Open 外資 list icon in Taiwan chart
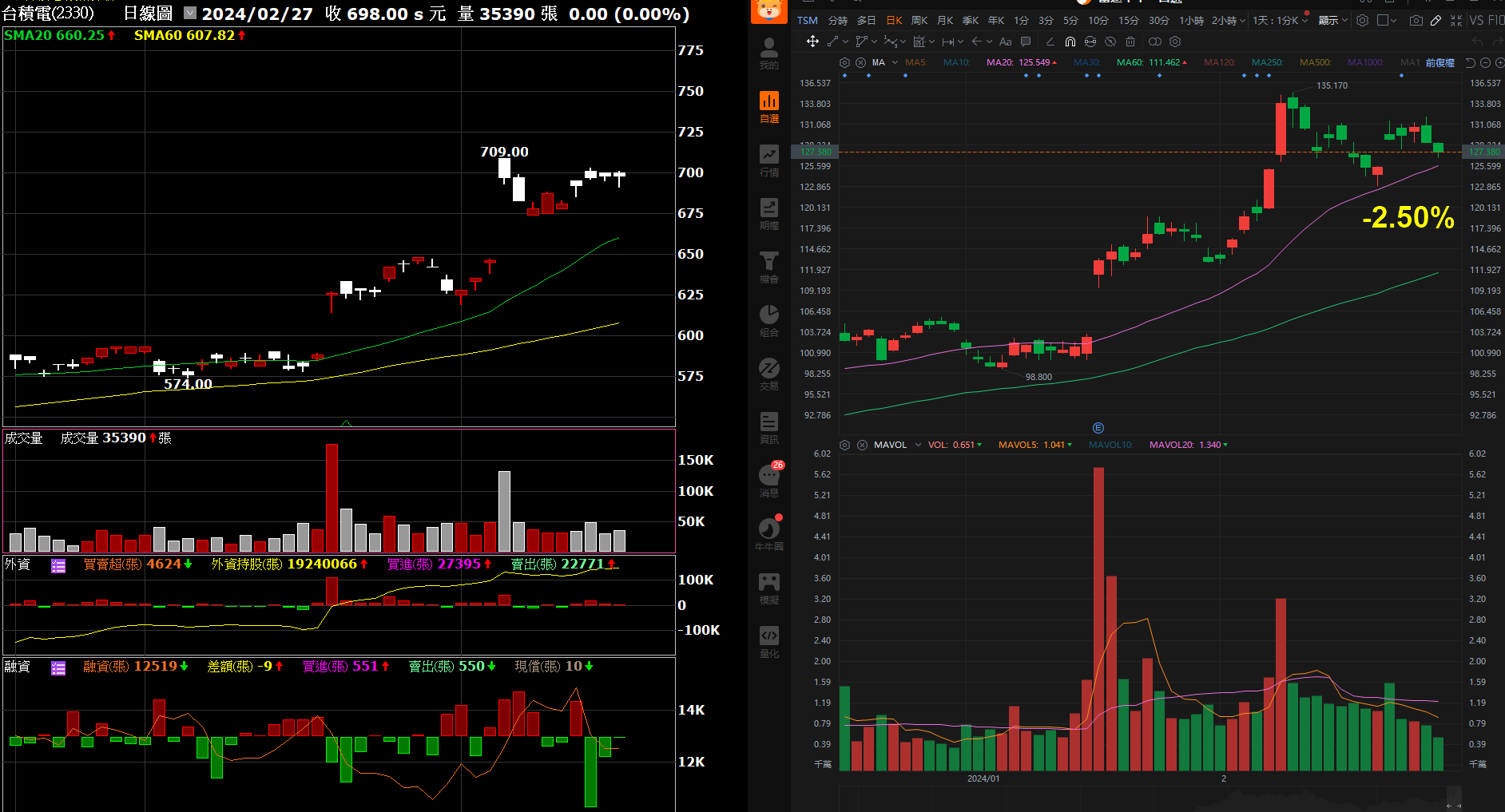Viewport: 1505px width, 812px height. (58, 565)
